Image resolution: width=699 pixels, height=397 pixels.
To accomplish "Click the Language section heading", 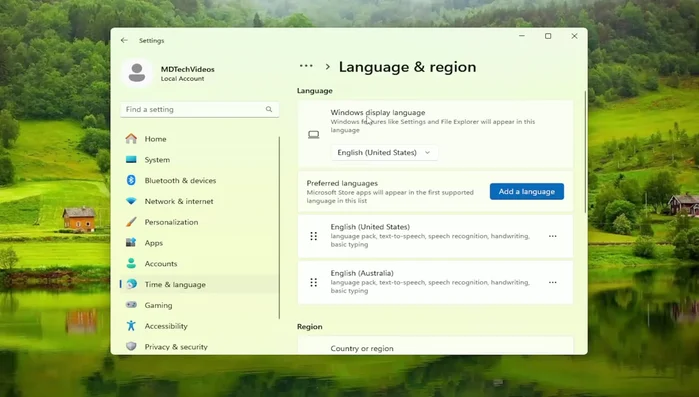I will point(314,90).
